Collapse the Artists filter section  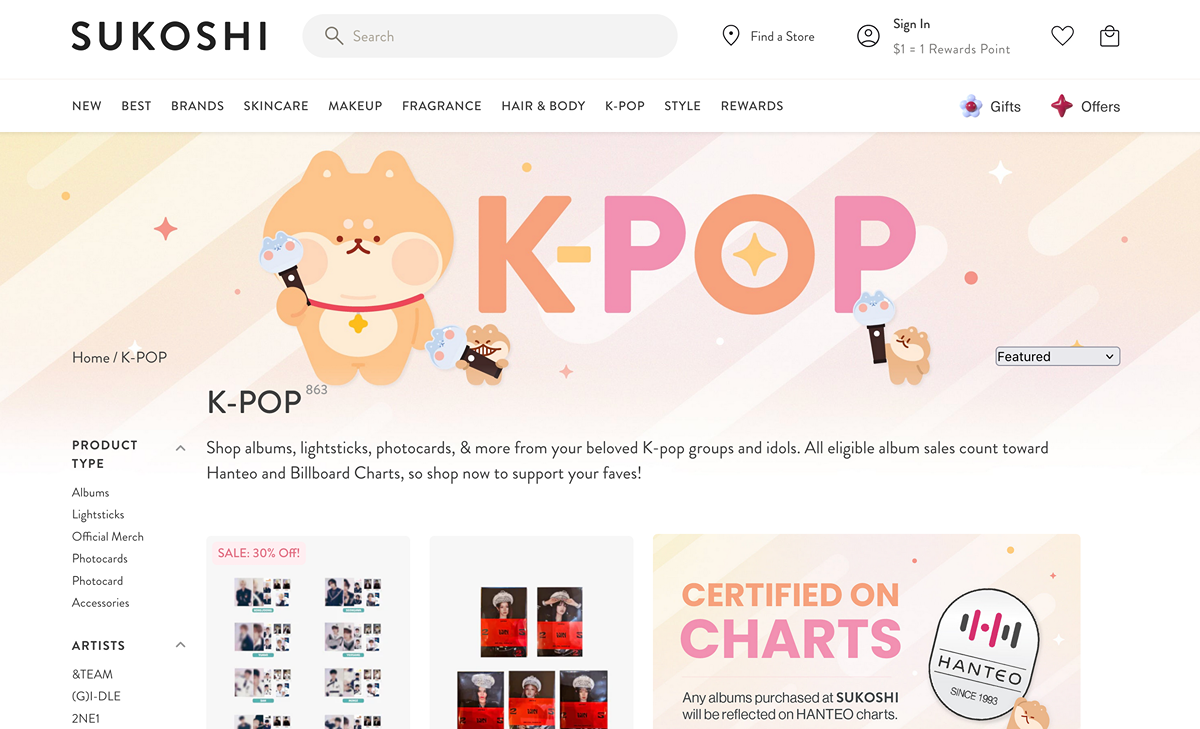pos(181,645)
